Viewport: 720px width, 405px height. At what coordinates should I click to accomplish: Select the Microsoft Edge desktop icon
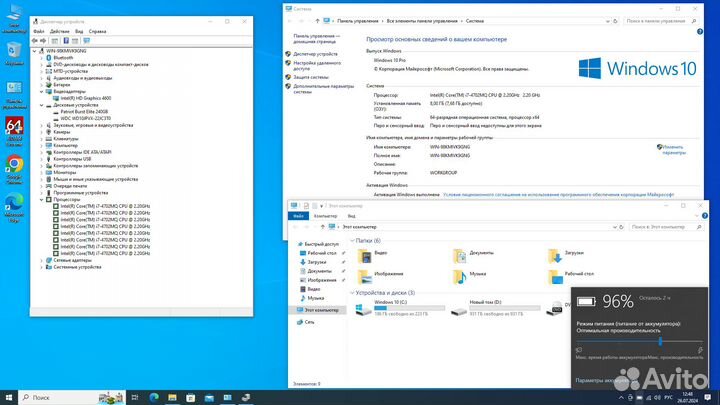[x=14, y=208]
